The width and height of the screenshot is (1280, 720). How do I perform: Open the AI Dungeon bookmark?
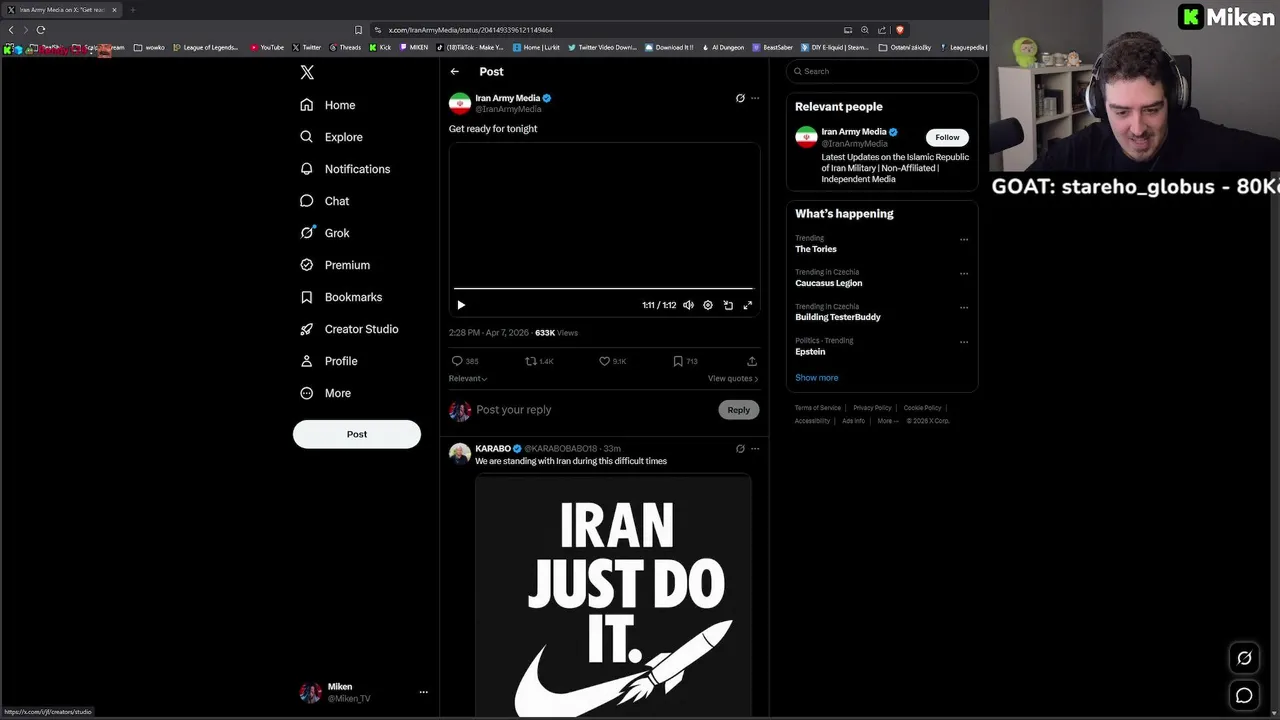coord(724,47)
